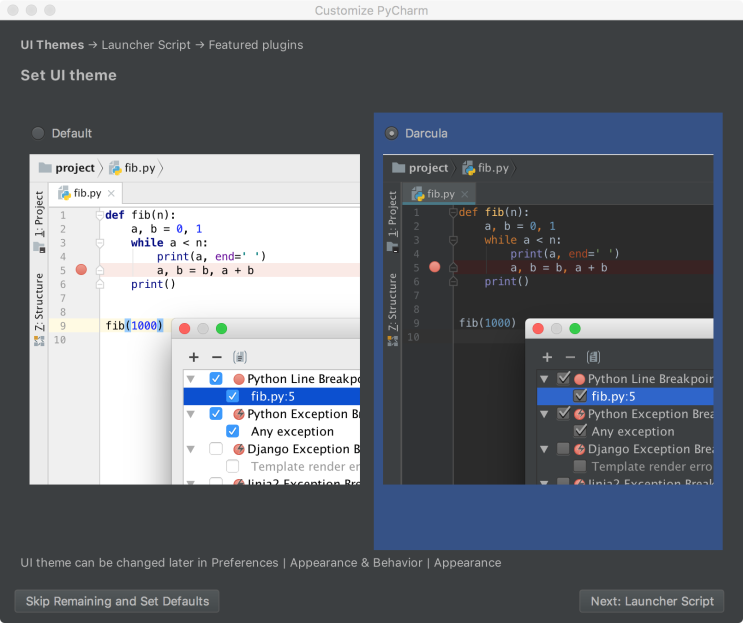Toggle Python Line Breakpoint checkbox in Default preview
The height and width of the screenshot is (623, 743).
click(x=216, y=379)
